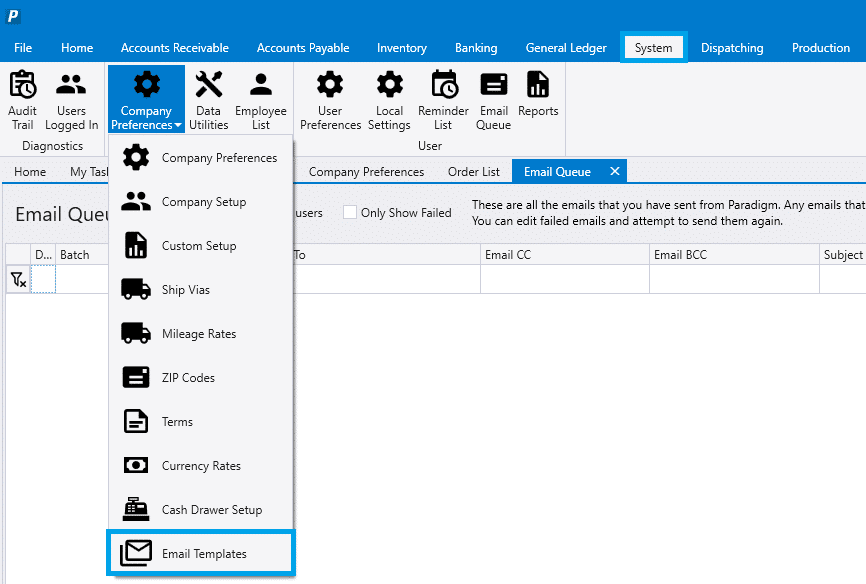Click the Email CC filter field
Screen dimensions: 866x584
tap(564, 280)
